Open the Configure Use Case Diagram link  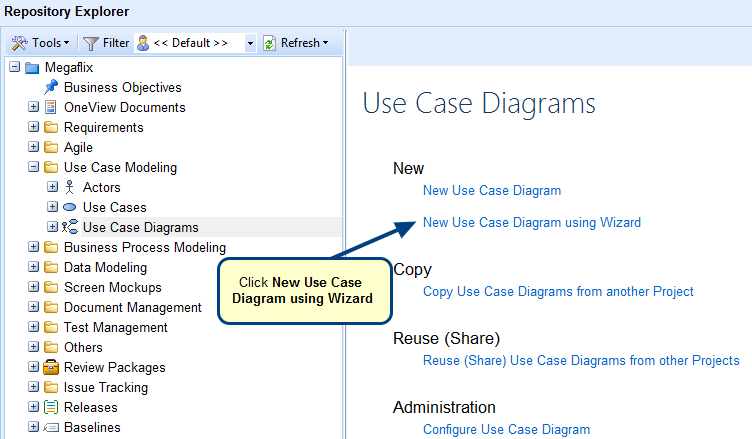point(506,429)
